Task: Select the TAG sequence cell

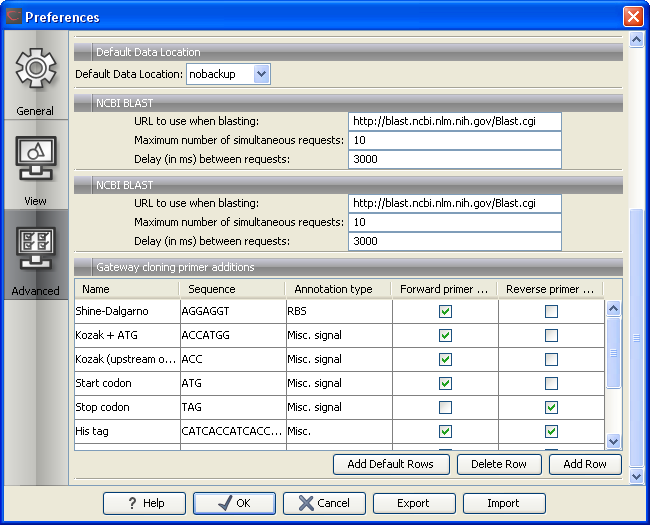Action: 233,408
